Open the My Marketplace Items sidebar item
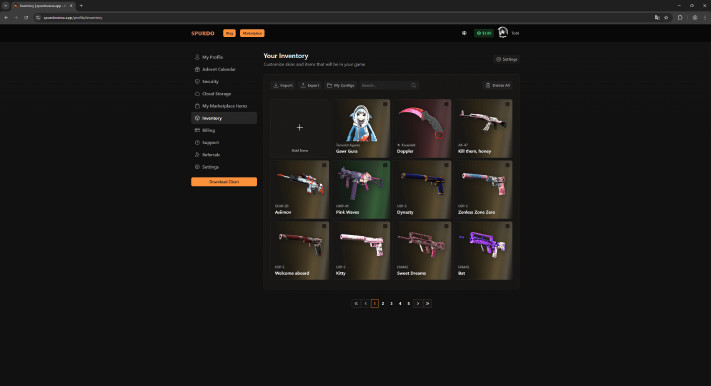Screen dimensions: 711x386 (224, 106)
